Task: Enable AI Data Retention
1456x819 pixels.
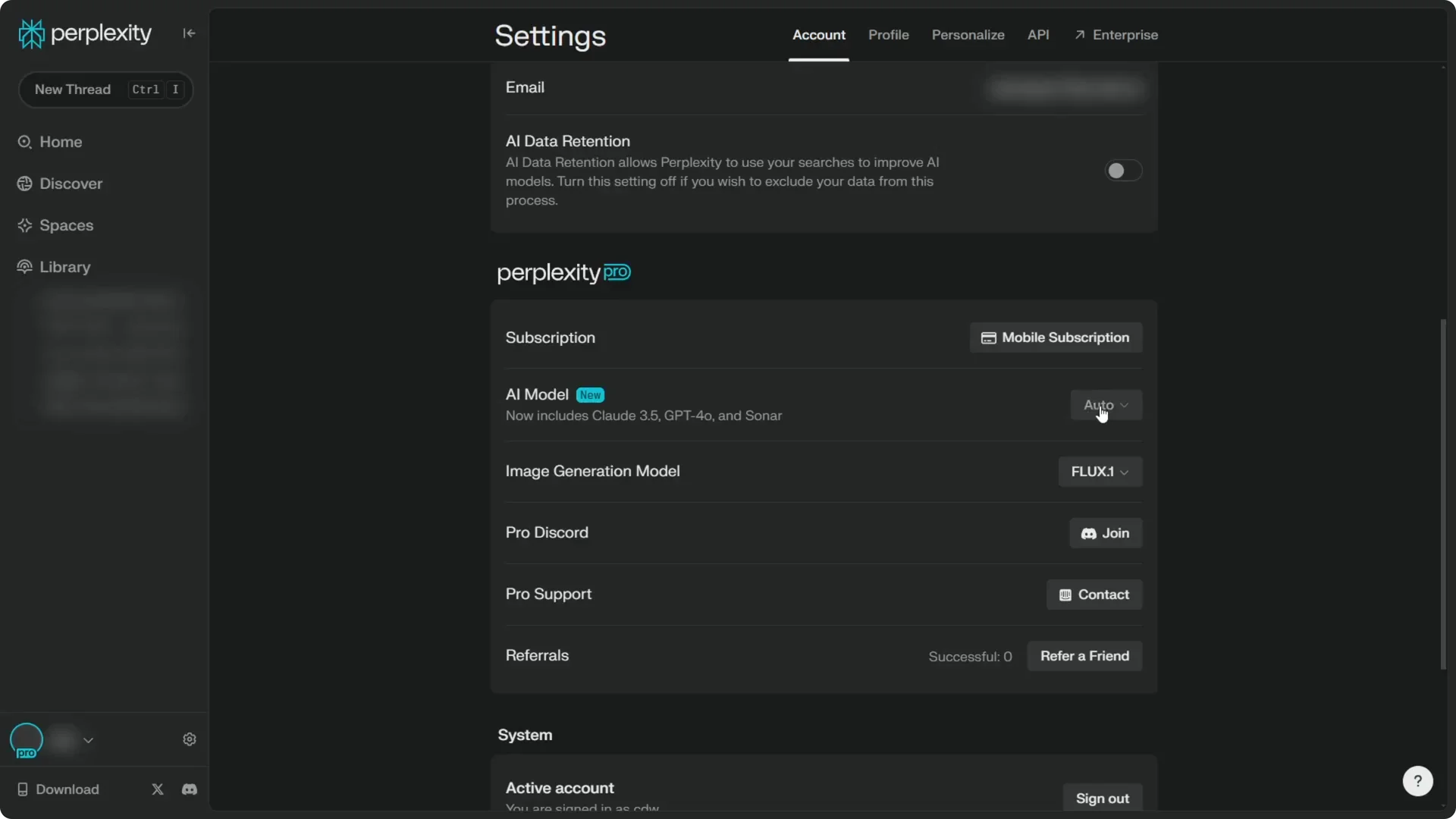Action: click(x=1122, y=171)
